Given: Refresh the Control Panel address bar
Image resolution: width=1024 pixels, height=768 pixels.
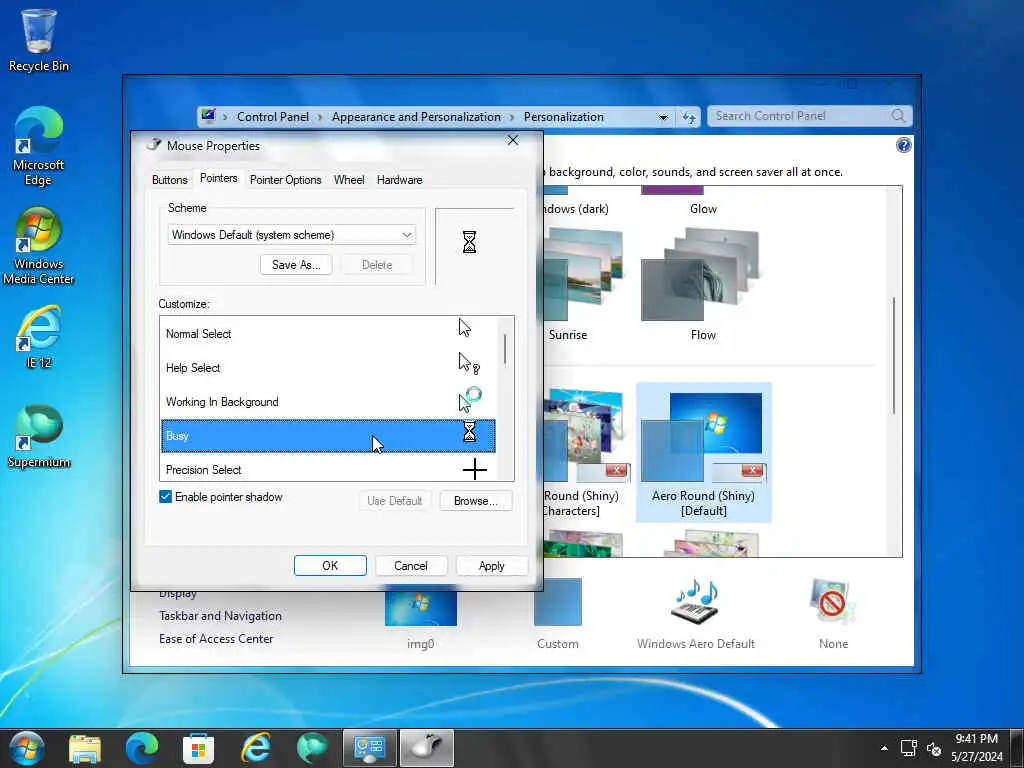Looking at the screenshot, I should pyautogui.click(x=689, y=117).
